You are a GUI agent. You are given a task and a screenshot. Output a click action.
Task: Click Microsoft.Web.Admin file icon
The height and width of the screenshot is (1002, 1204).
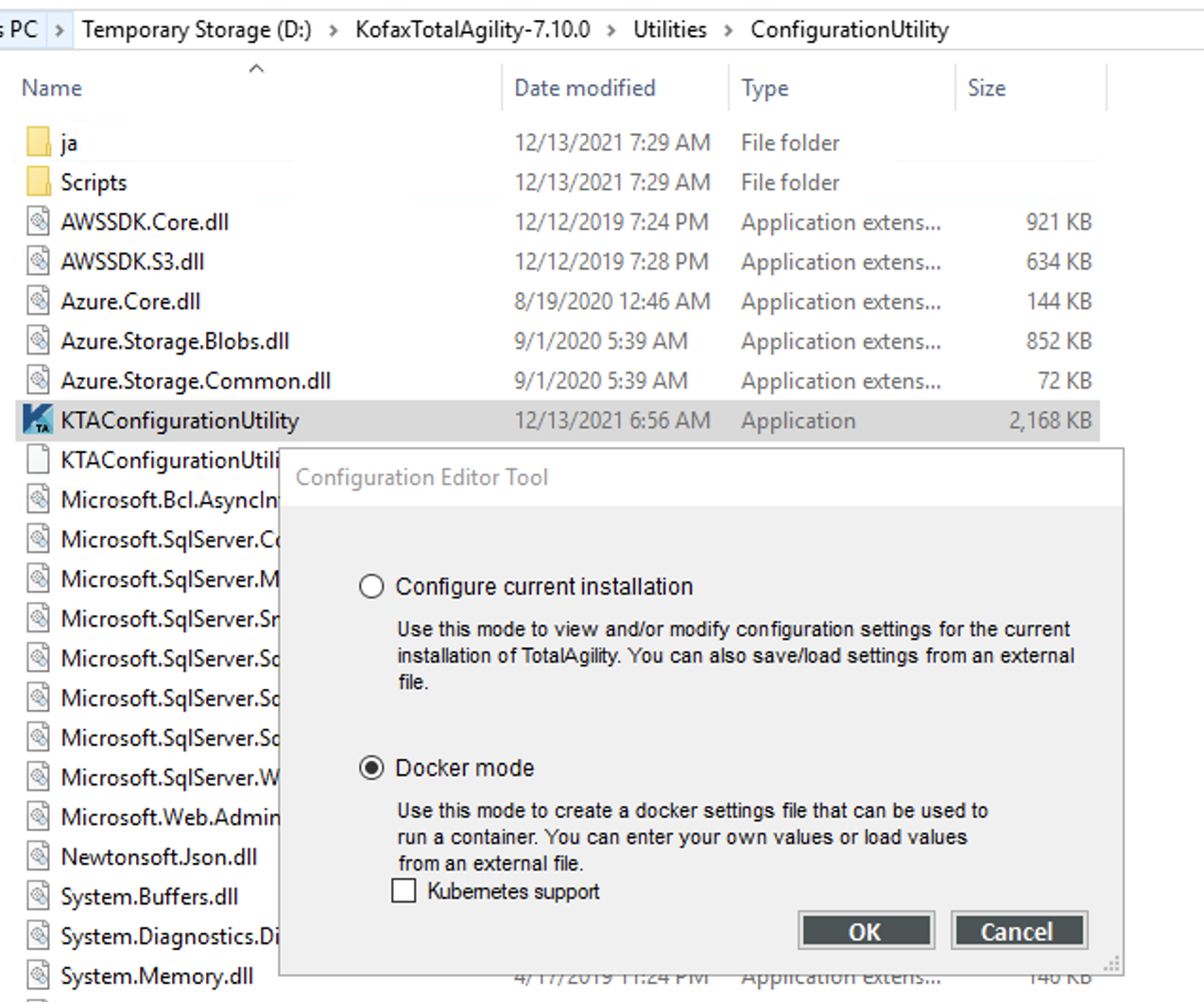tap(38, 817)
